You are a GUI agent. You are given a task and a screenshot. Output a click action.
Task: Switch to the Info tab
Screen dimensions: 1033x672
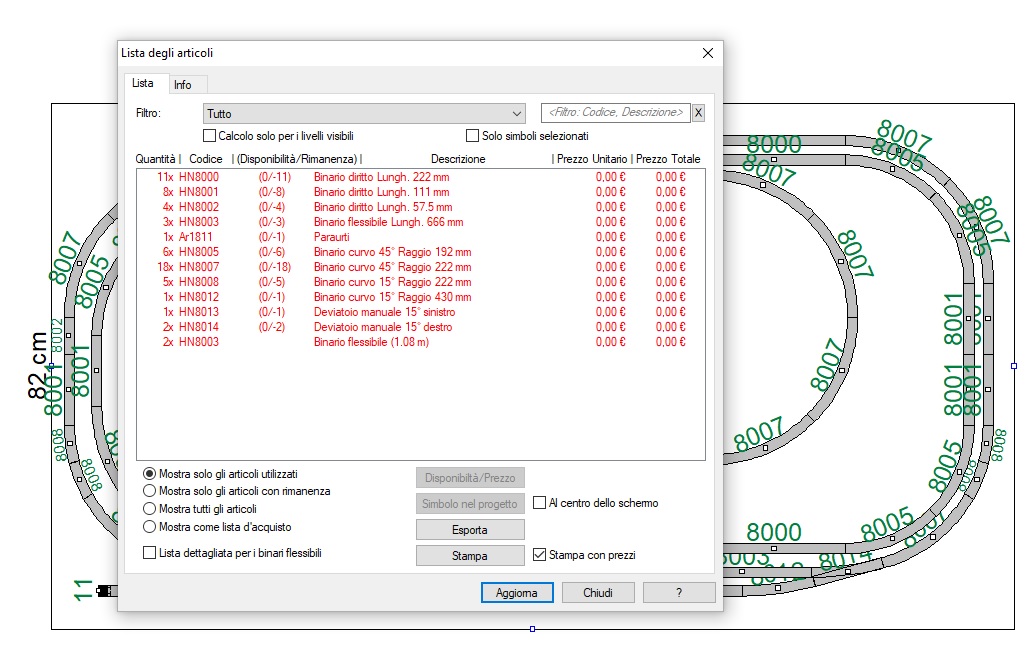[183, 85]
